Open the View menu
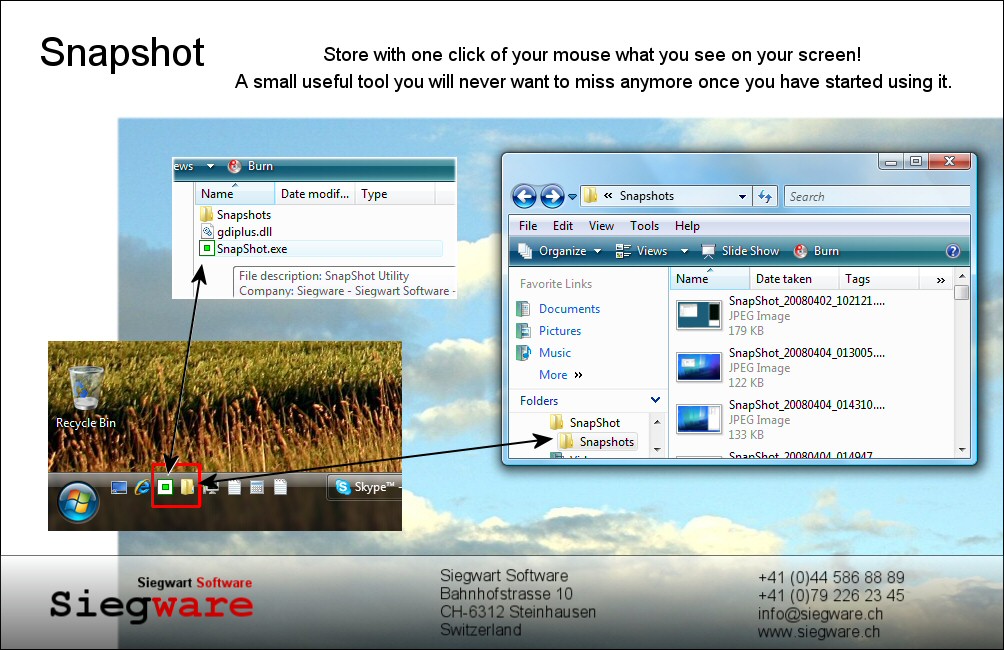 point(601,225)
